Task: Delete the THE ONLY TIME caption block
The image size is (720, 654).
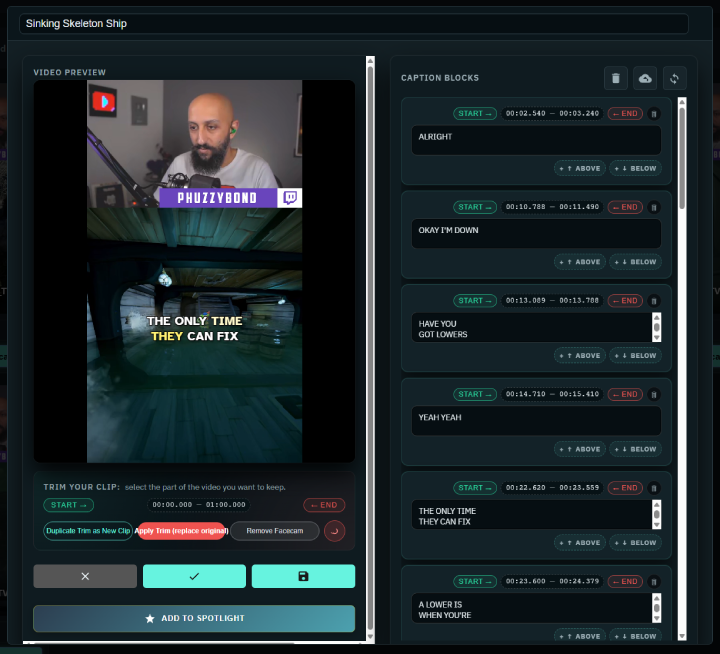Action: pos(654,488)
